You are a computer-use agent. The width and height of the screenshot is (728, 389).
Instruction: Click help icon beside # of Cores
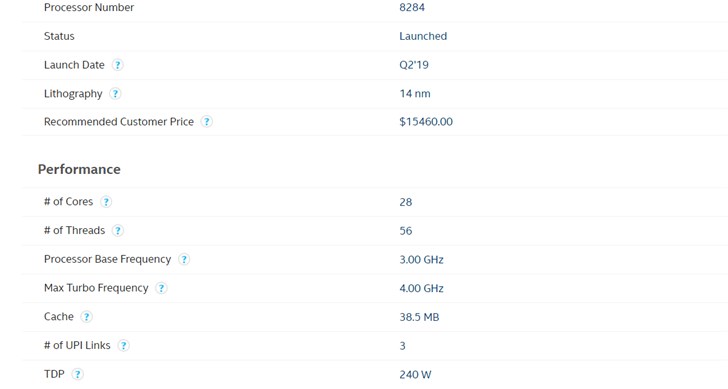[x=106, y=202]
